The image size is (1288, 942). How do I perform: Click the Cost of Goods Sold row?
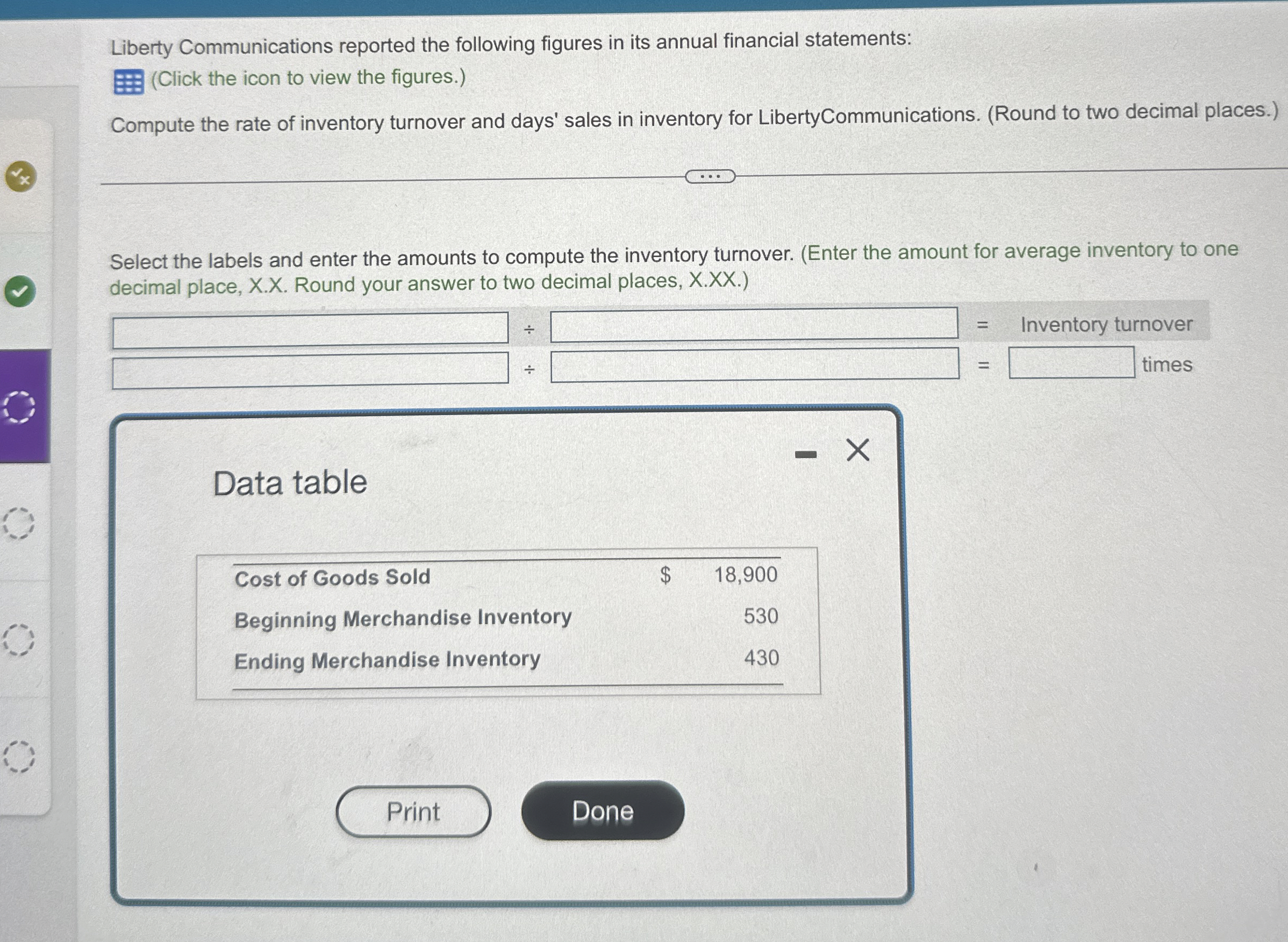pos(332,577)
